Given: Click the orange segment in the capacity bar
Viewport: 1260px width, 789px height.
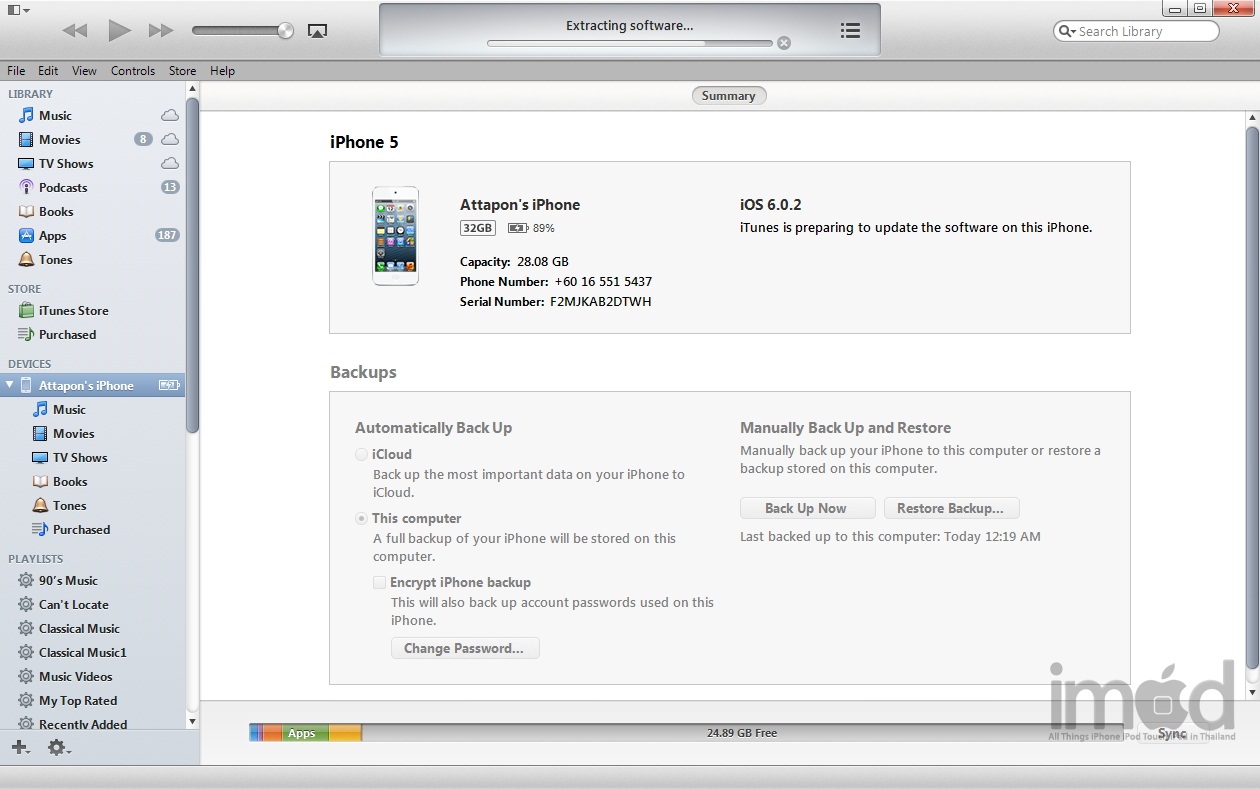Looking at the screenshot, I should point(272,733).
